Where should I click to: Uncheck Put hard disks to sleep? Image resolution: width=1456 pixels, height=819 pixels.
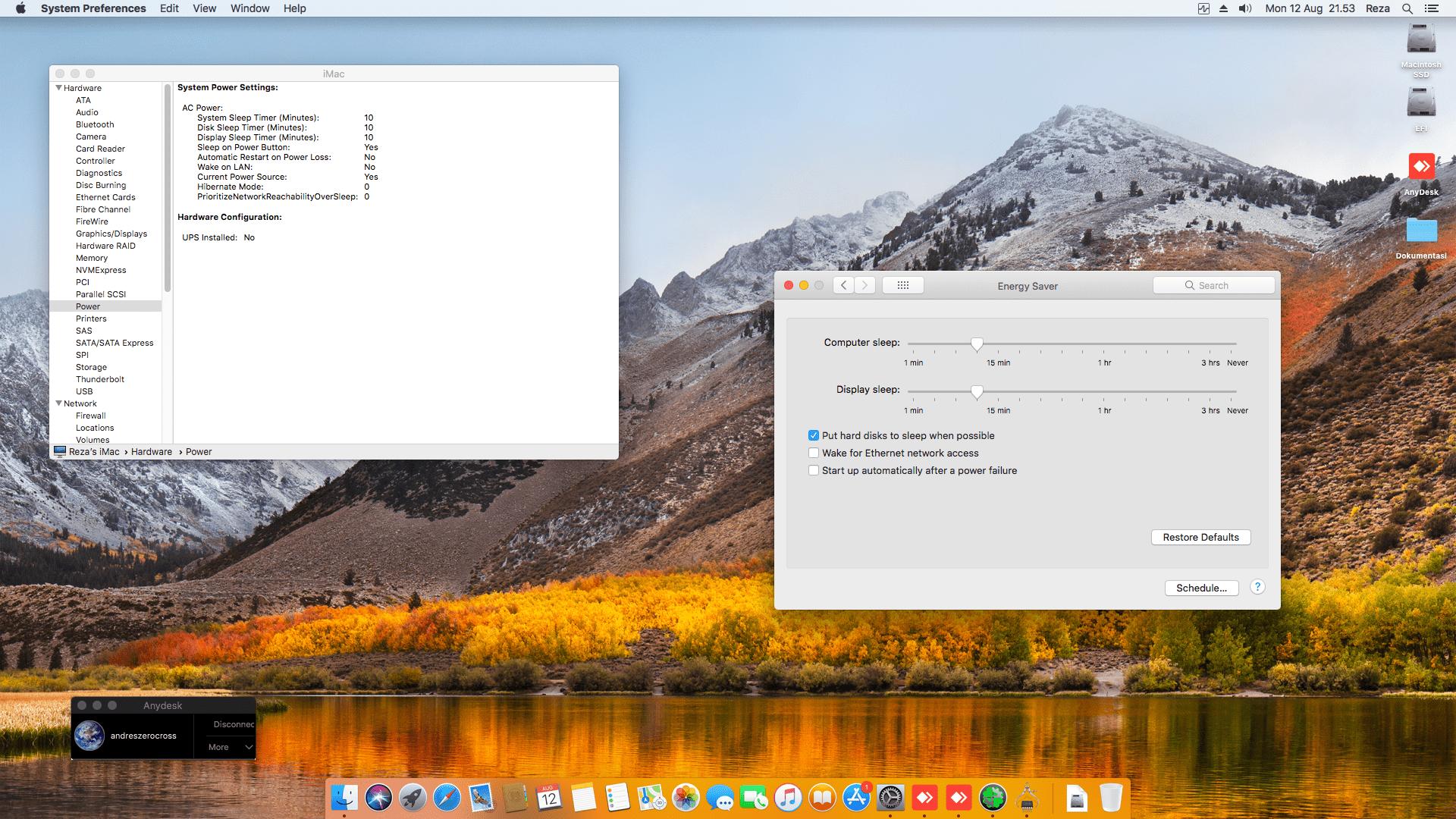pyautogui.click(x=814, y=435)
